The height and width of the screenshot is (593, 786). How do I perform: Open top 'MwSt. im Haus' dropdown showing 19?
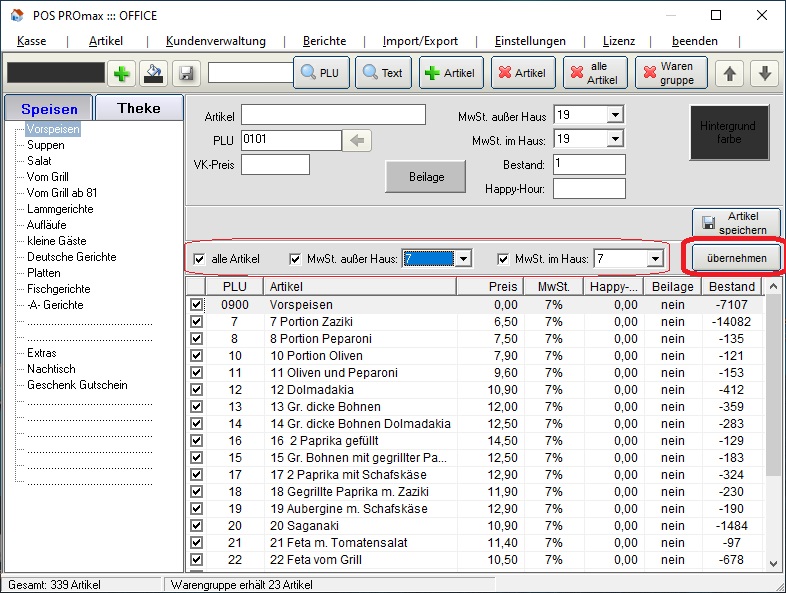pos(614,139)
